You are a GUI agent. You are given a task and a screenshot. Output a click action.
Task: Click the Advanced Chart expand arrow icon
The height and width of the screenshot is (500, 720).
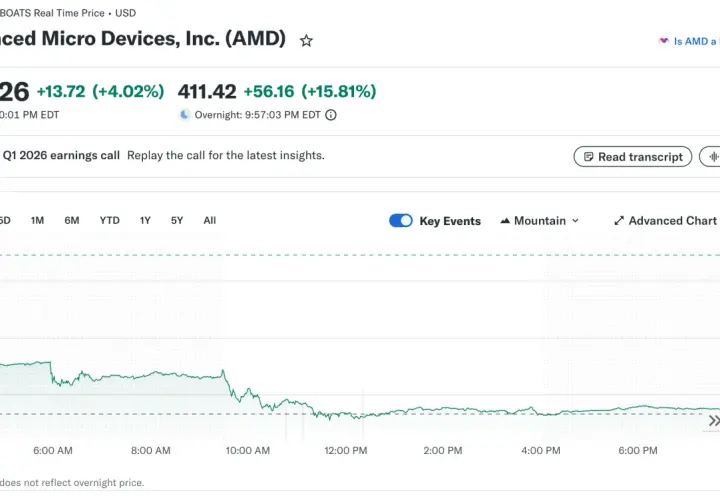pyautogui.click(x=619, y=221)
